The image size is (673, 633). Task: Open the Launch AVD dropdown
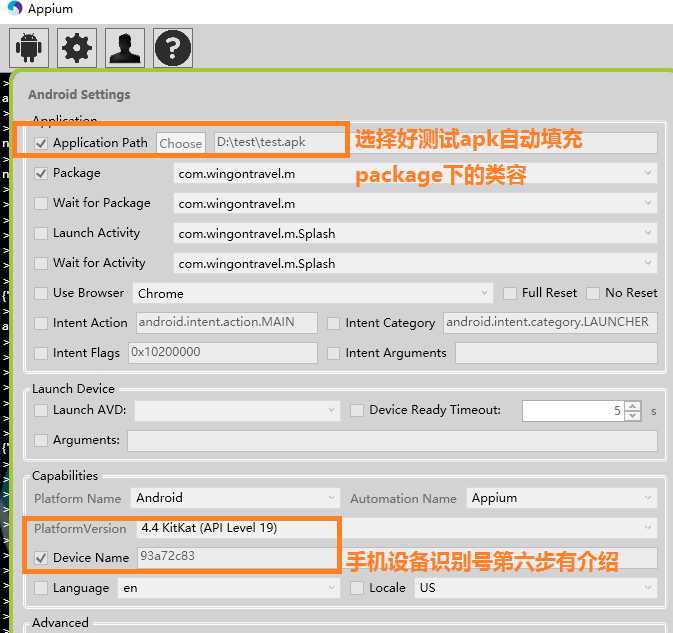click(x=237, y=411)
